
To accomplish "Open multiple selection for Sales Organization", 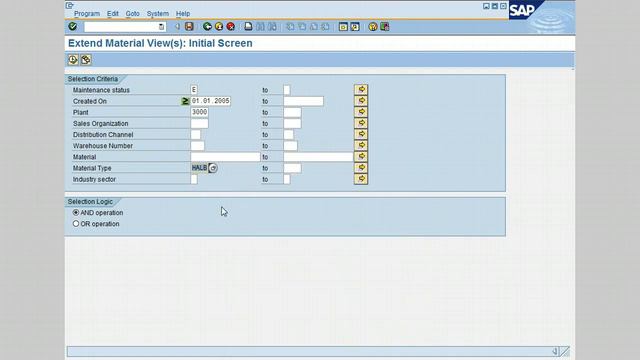I will (x=361, y=123).
